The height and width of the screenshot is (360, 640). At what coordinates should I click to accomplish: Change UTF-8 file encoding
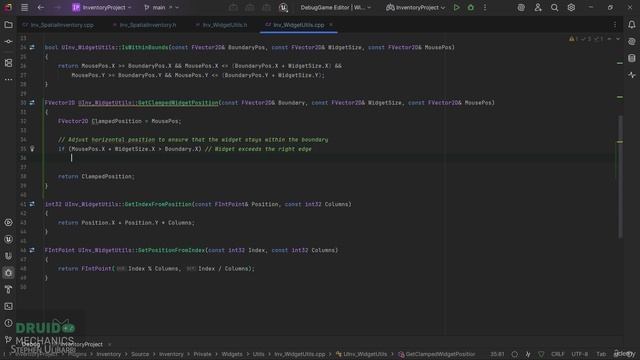(580, 354)
